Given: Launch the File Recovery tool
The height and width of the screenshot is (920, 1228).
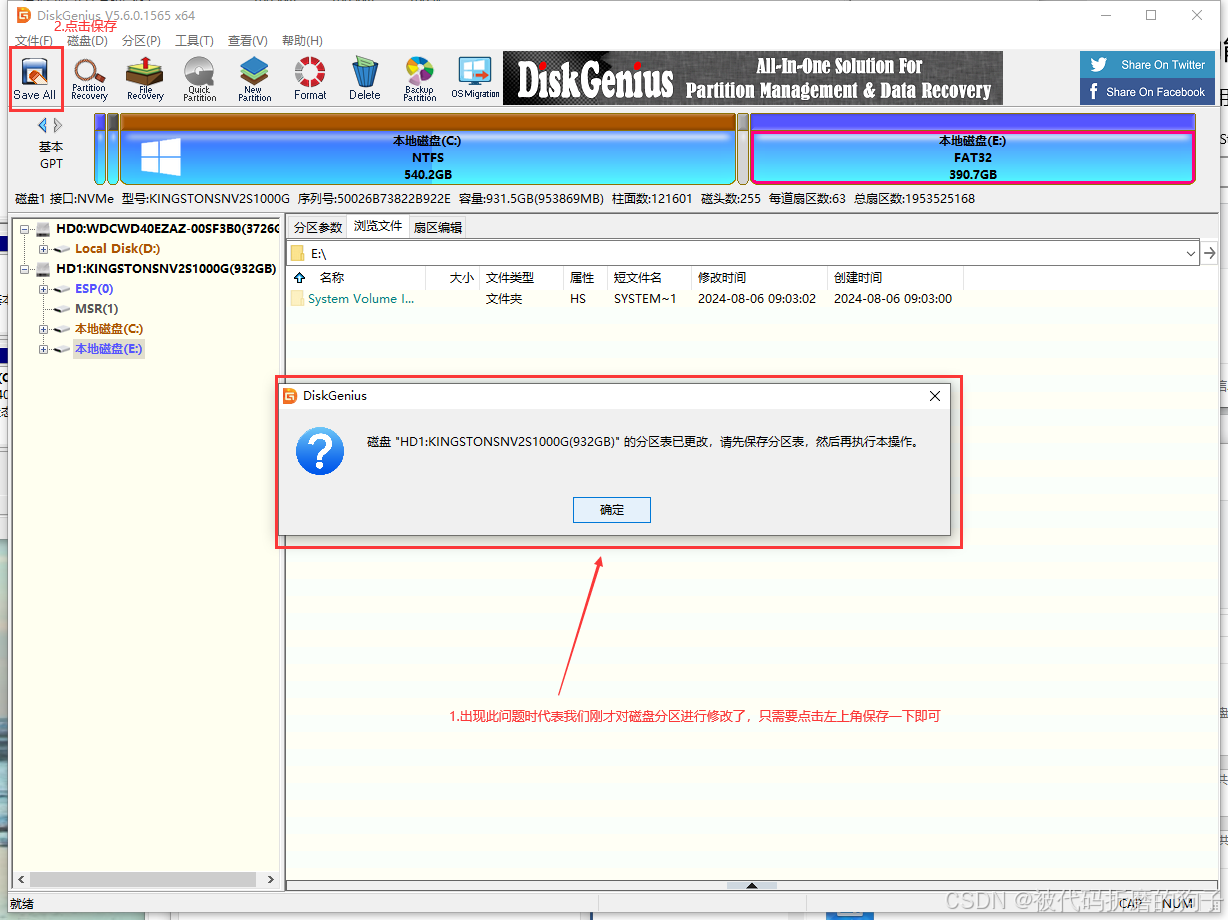Looking at the screenshot, I should [x=145, y=78].
